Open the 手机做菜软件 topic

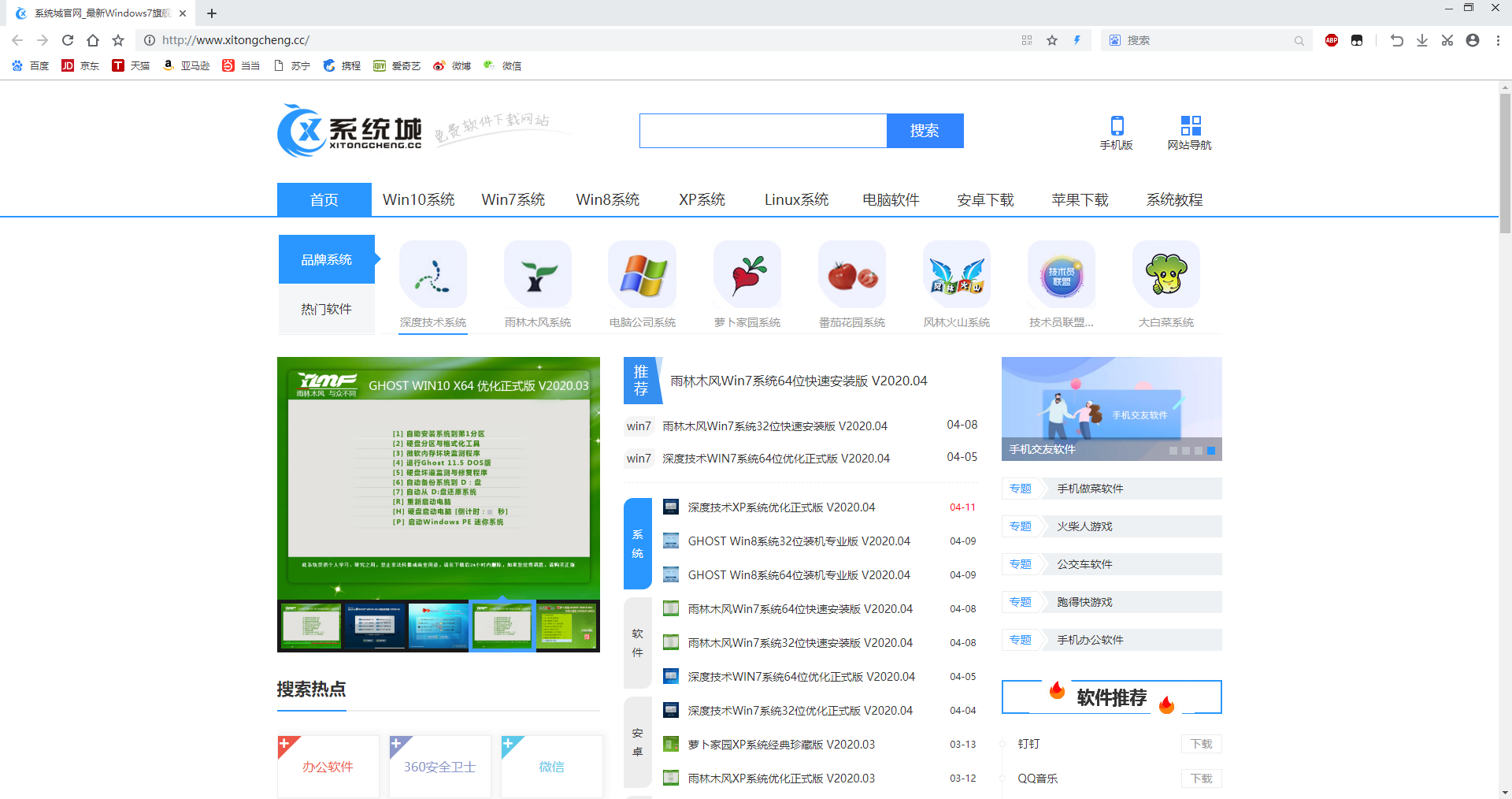[x=1112, y=489]
